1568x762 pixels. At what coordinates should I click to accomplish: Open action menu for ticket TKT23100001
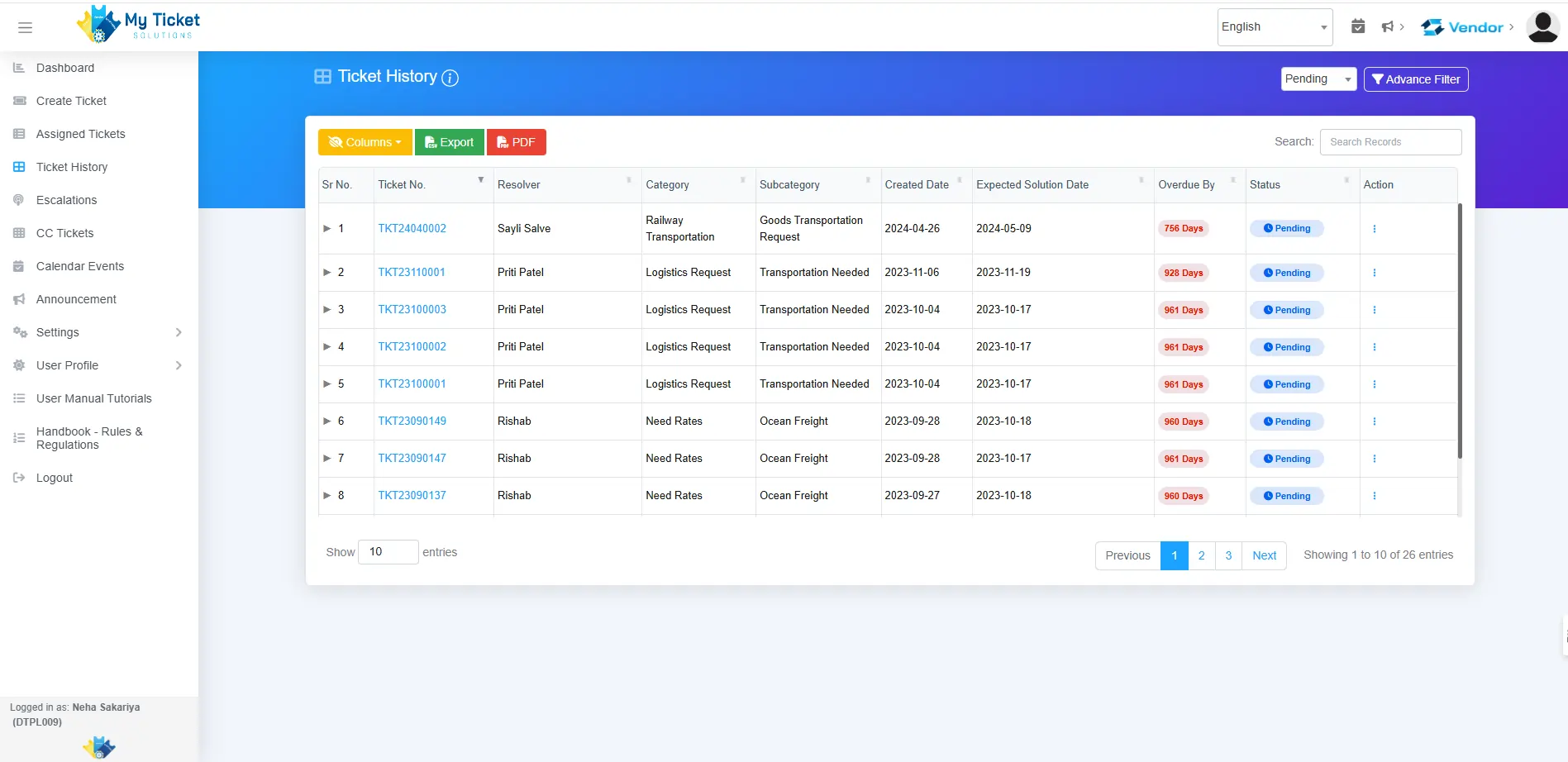coord(1374,384)
